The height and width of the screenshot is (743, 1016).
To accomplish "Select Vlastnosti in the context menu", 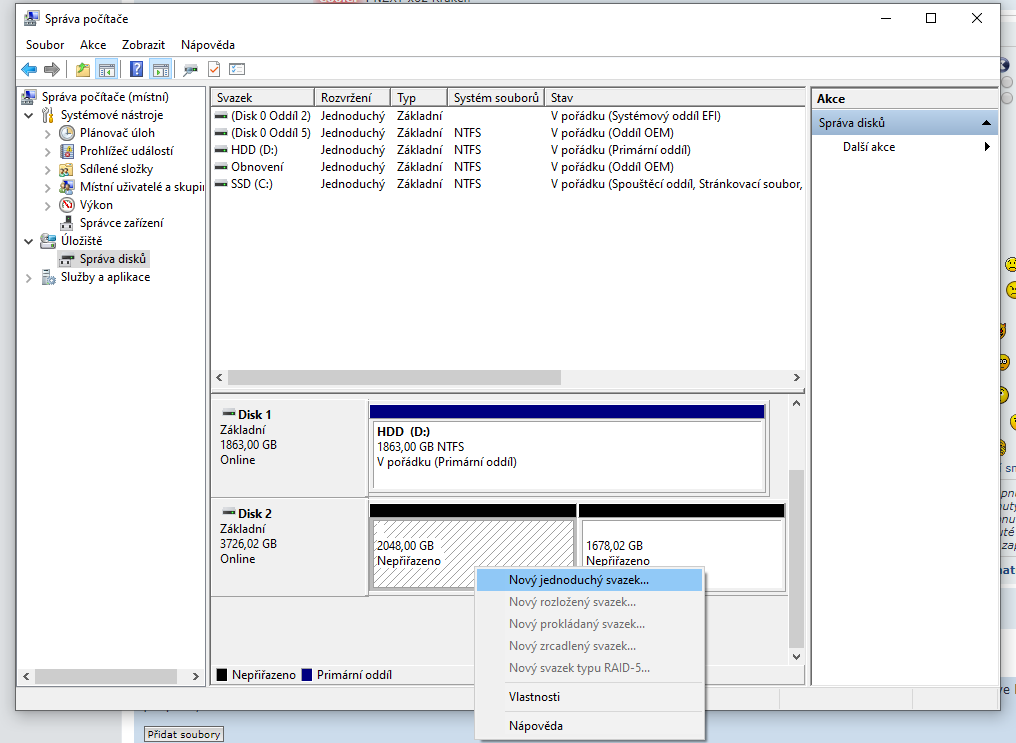I will coord(534,697).
